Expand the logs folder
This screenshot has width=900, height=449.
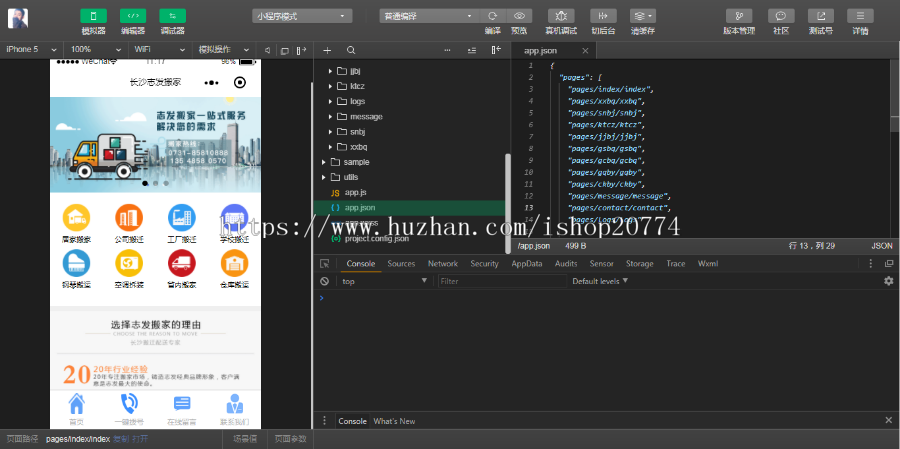(x=331, y=102)
